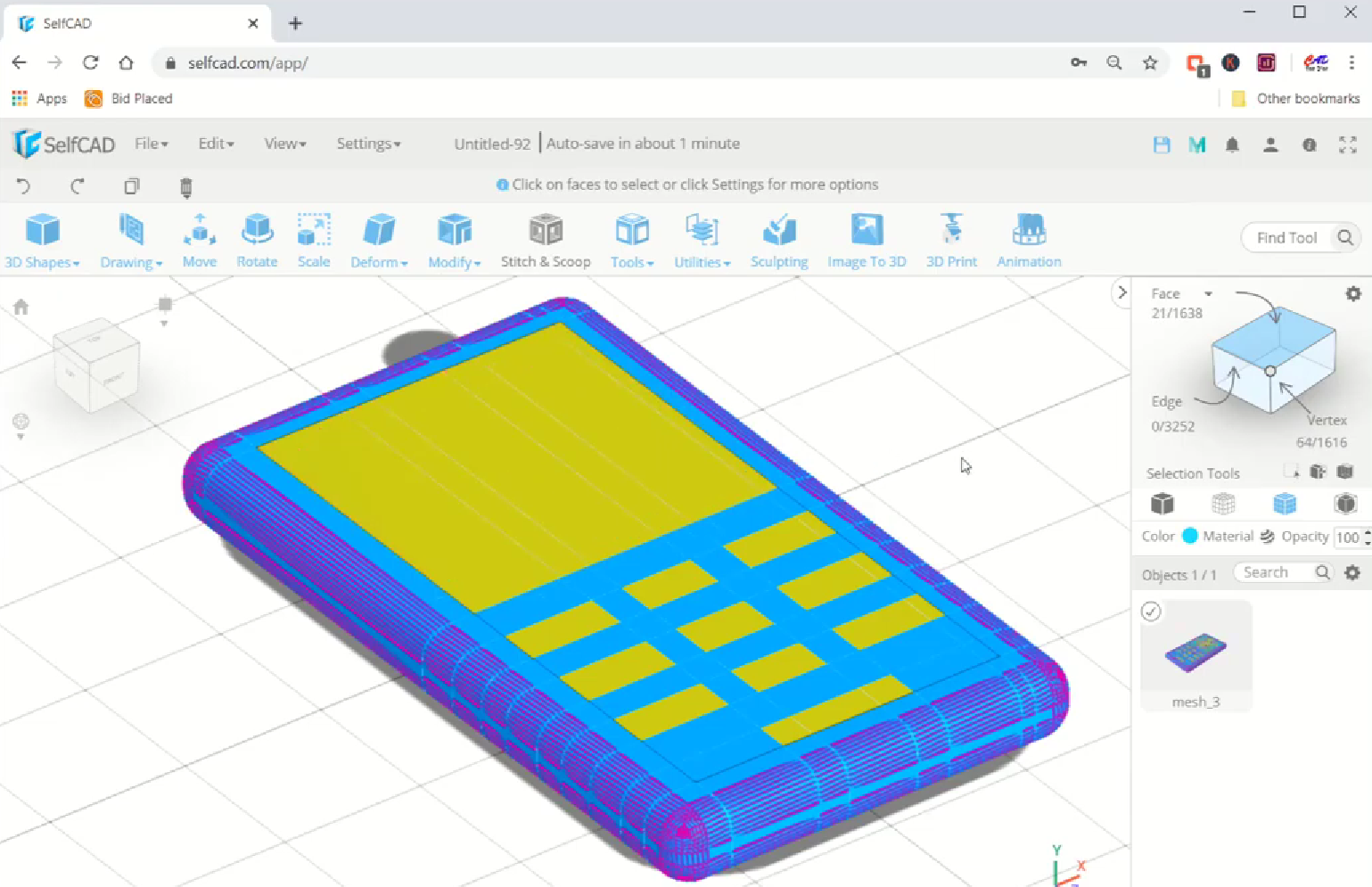Open the 3D Shapes tool menu

click(42, 242)
